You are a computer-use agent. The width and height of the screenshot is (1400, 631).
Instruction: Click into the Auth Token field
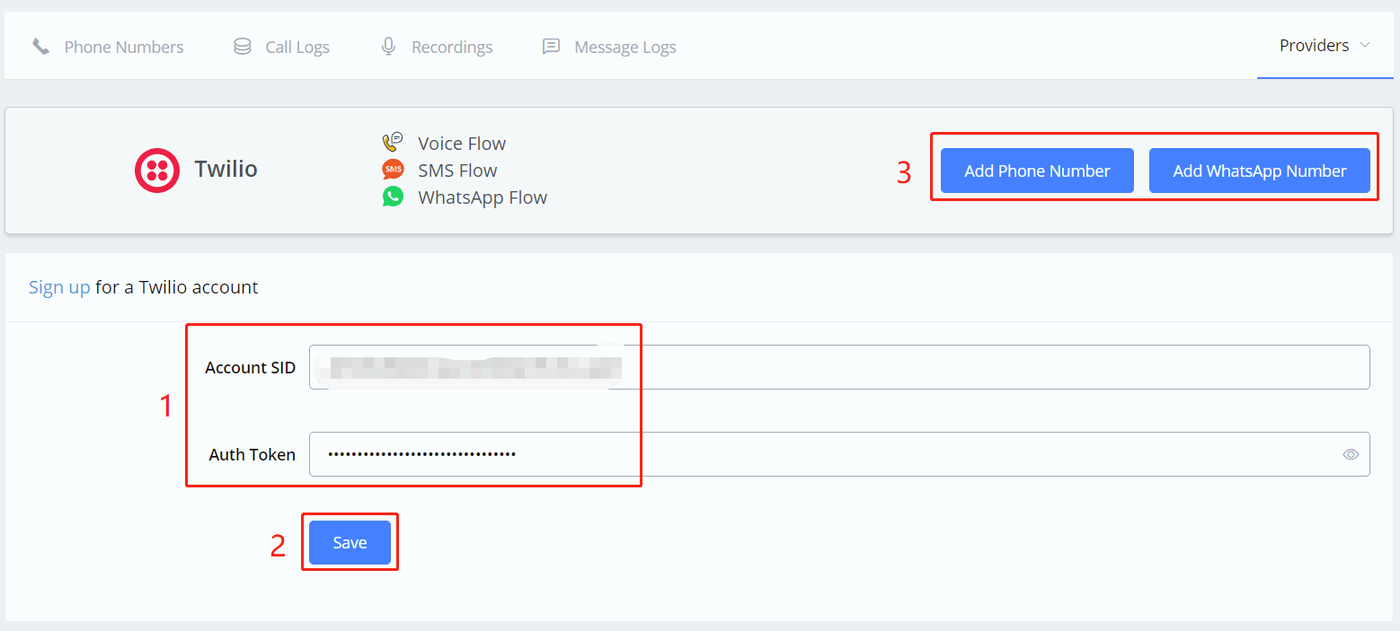pyautogui.click(x=820, y=455)
